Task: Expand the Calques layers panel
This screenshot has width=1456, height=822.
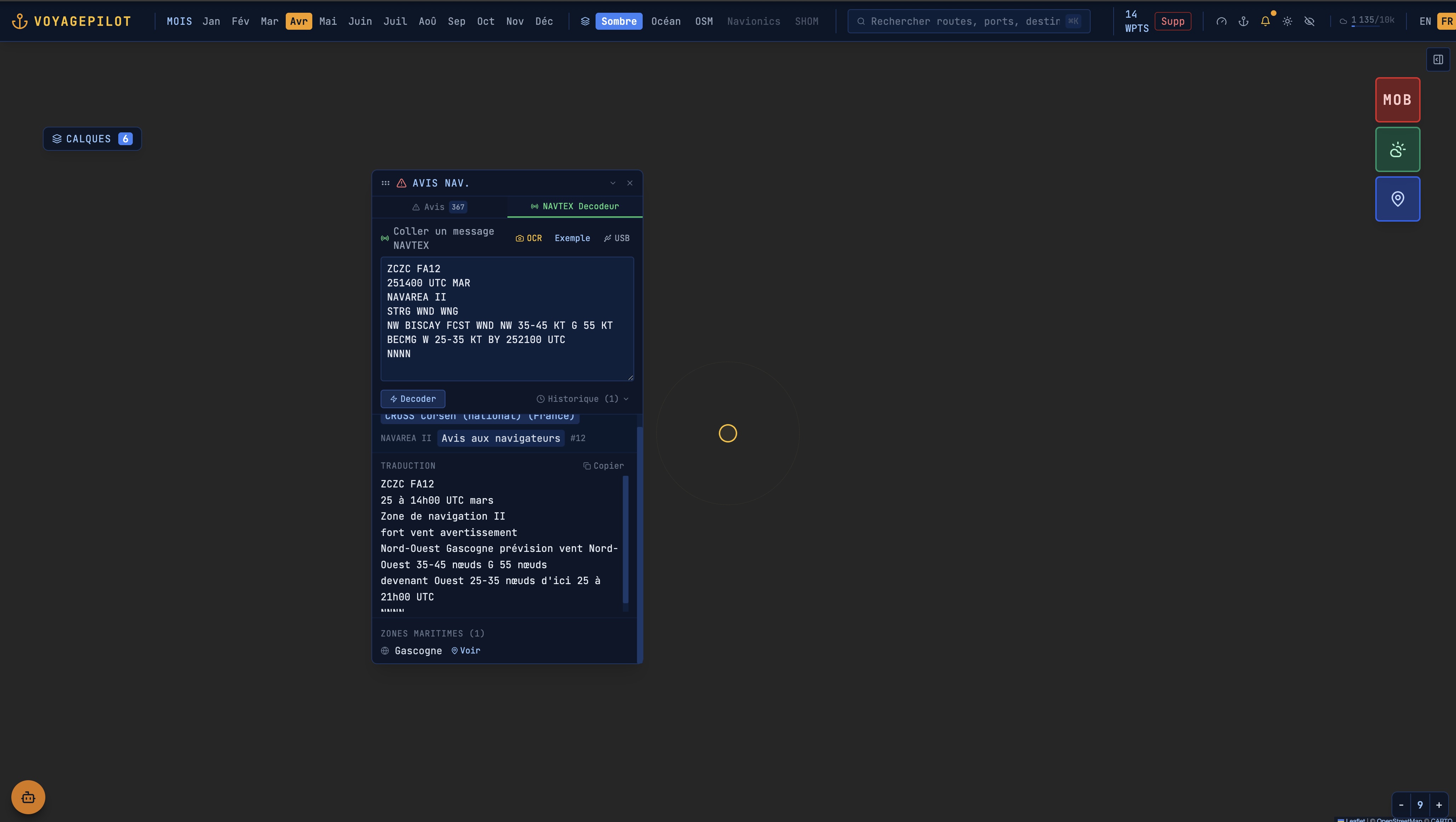Action: click(x=92, y=139)
